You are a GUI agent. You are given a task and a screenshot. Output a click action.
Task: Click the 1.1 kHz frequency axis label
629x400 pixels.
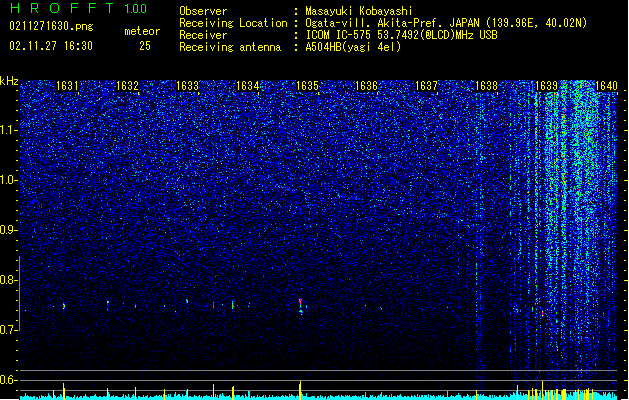pos(9,130)
